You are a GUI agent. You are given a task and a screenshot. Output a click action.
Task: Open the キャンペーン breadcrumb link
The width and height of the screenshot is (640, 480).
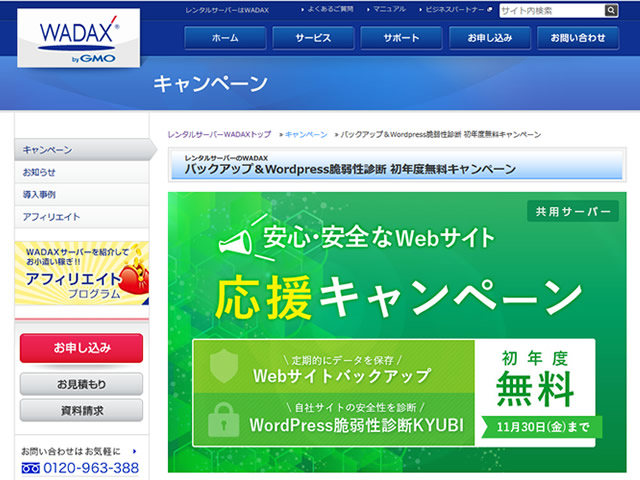(306, 134)
